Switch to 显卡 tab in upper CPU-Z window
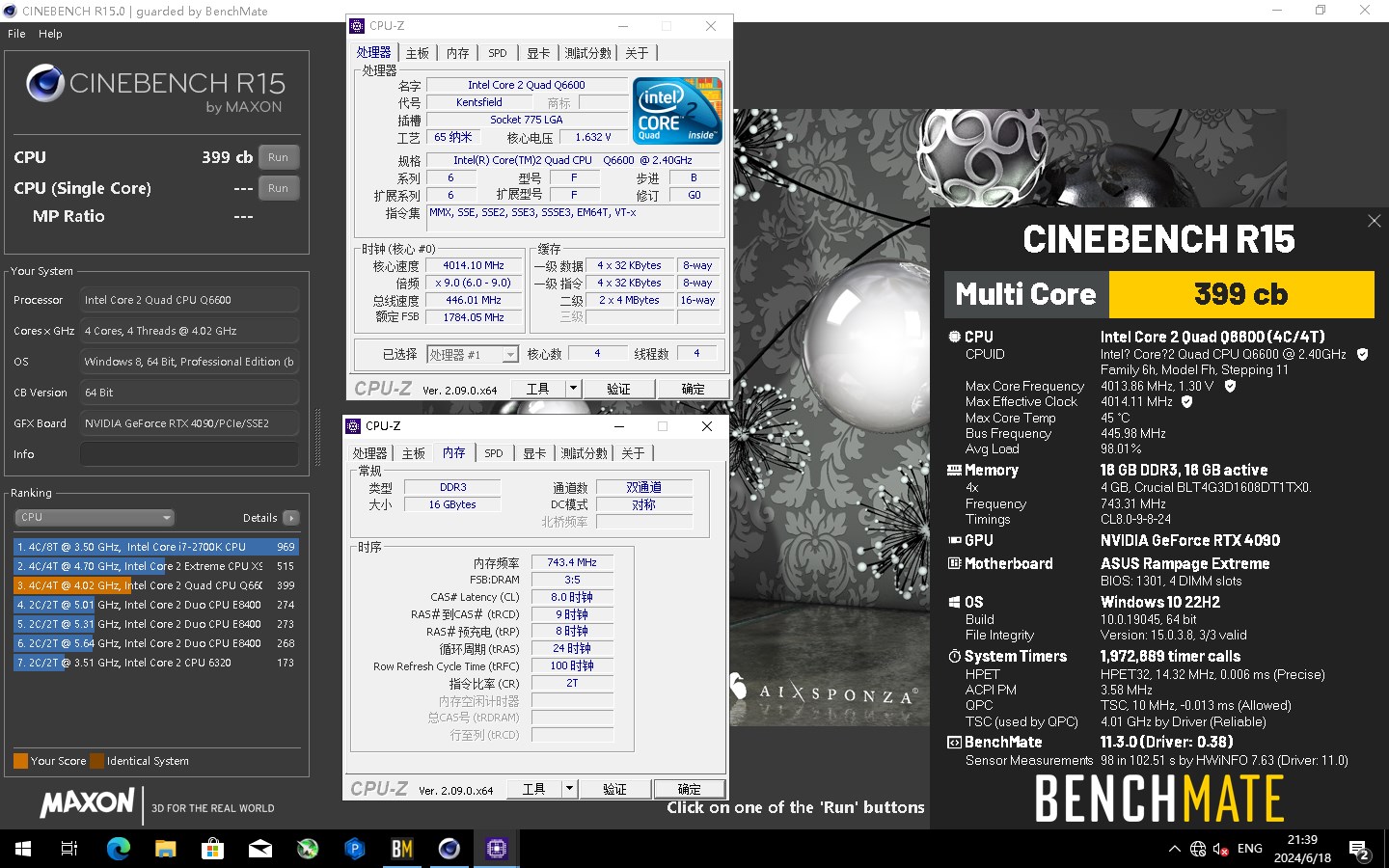1389x868 pixels. coord(538,53)
